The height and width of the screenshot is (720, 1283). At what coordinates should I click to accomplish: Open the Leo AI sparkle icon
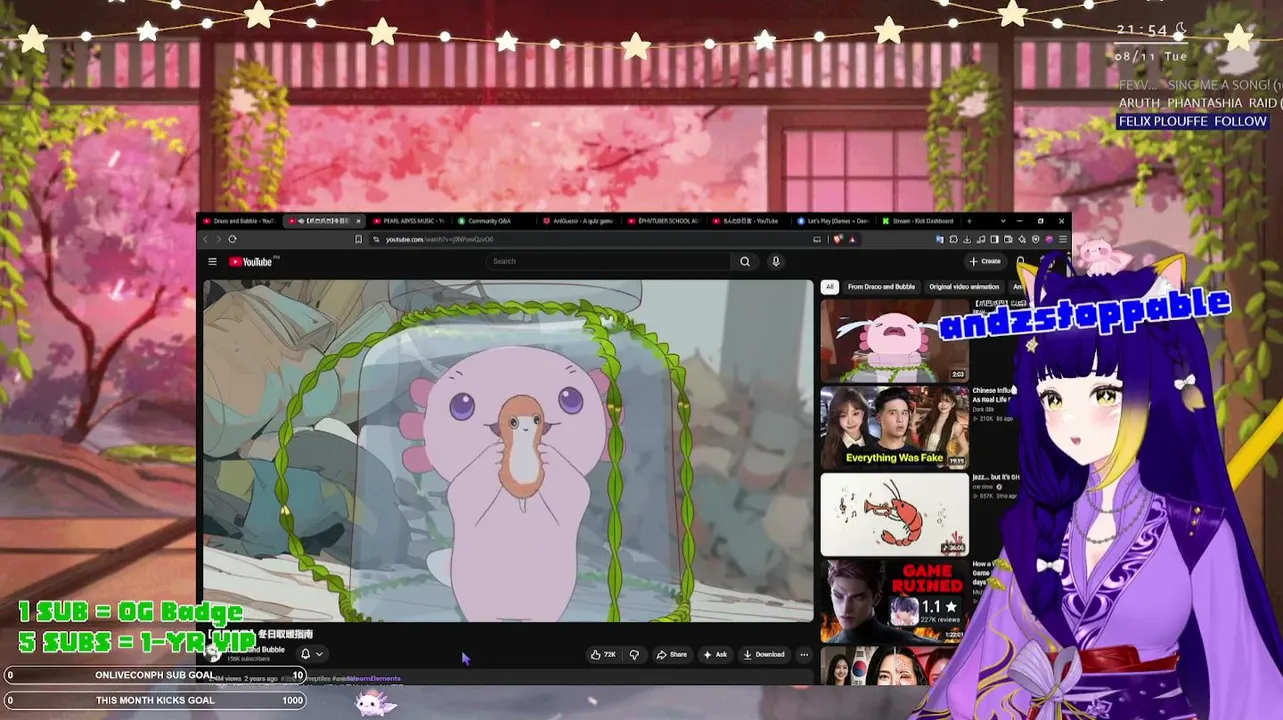pyautogui.click(x=1022, y=239)
